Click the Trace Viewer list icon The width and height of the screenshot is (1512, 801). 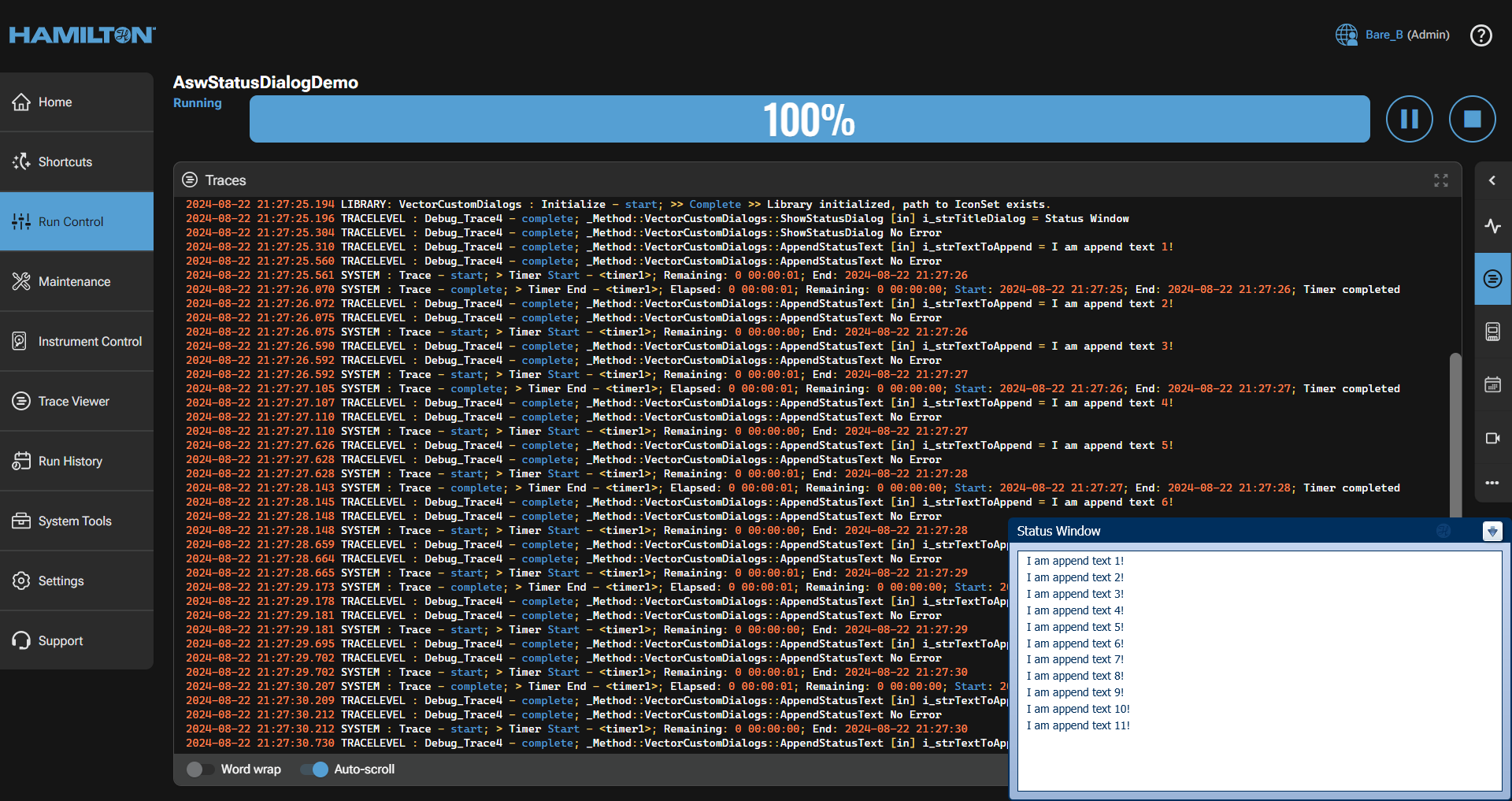tap(21, 402)
